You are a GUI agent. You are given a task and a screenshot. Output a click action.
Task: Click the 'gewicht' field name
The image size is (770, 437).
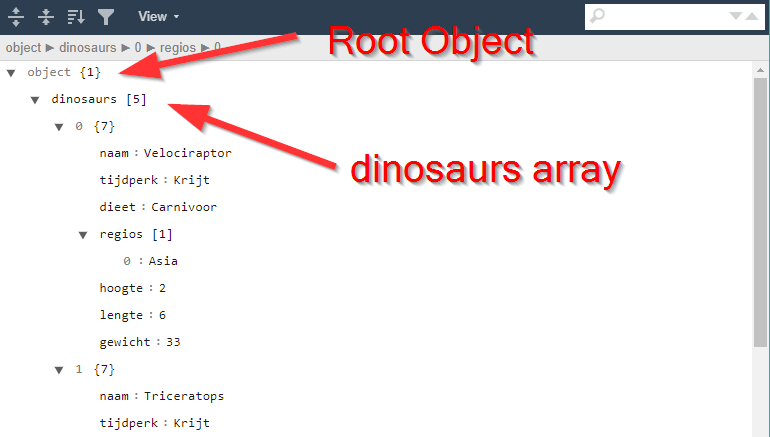(x=125, y=342)
